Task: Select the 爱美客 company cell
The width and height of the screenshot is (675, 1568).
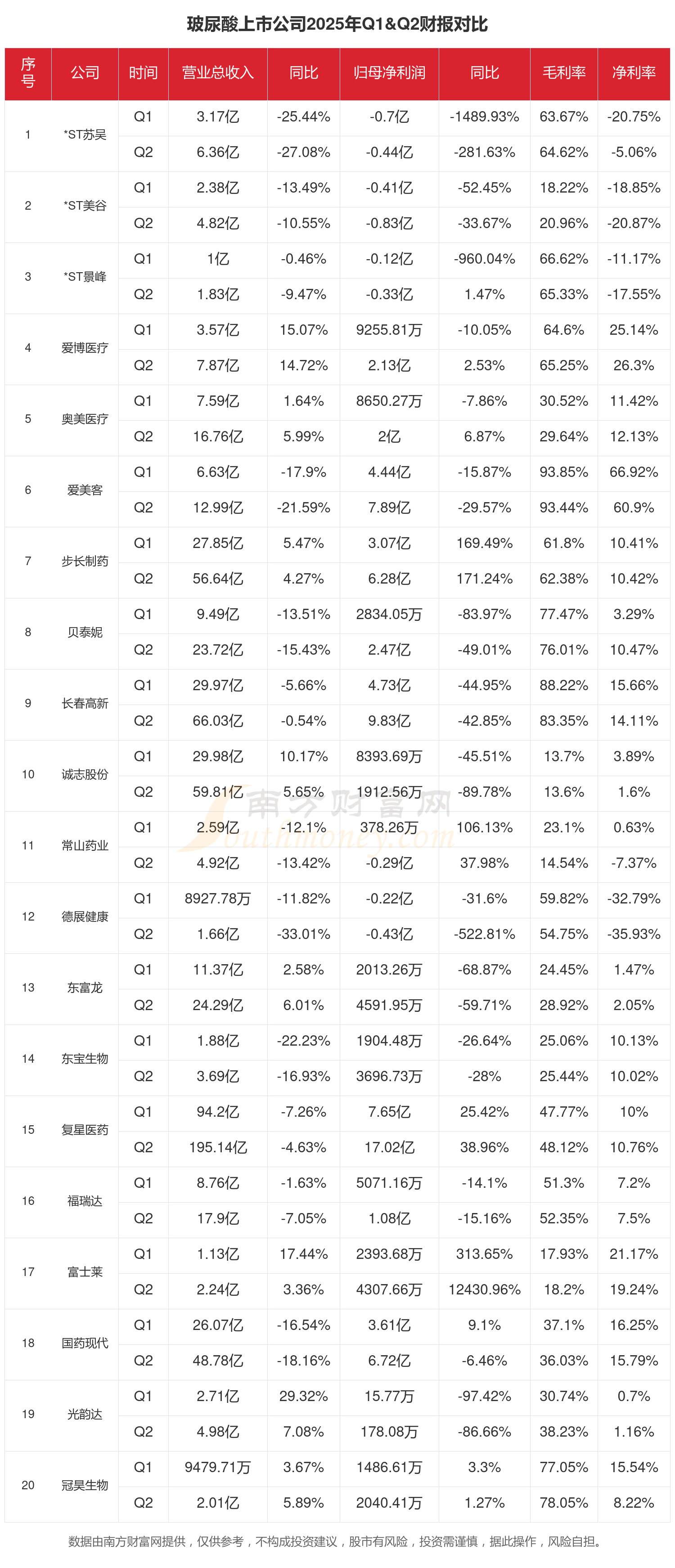Action: (x=85, y=490)
